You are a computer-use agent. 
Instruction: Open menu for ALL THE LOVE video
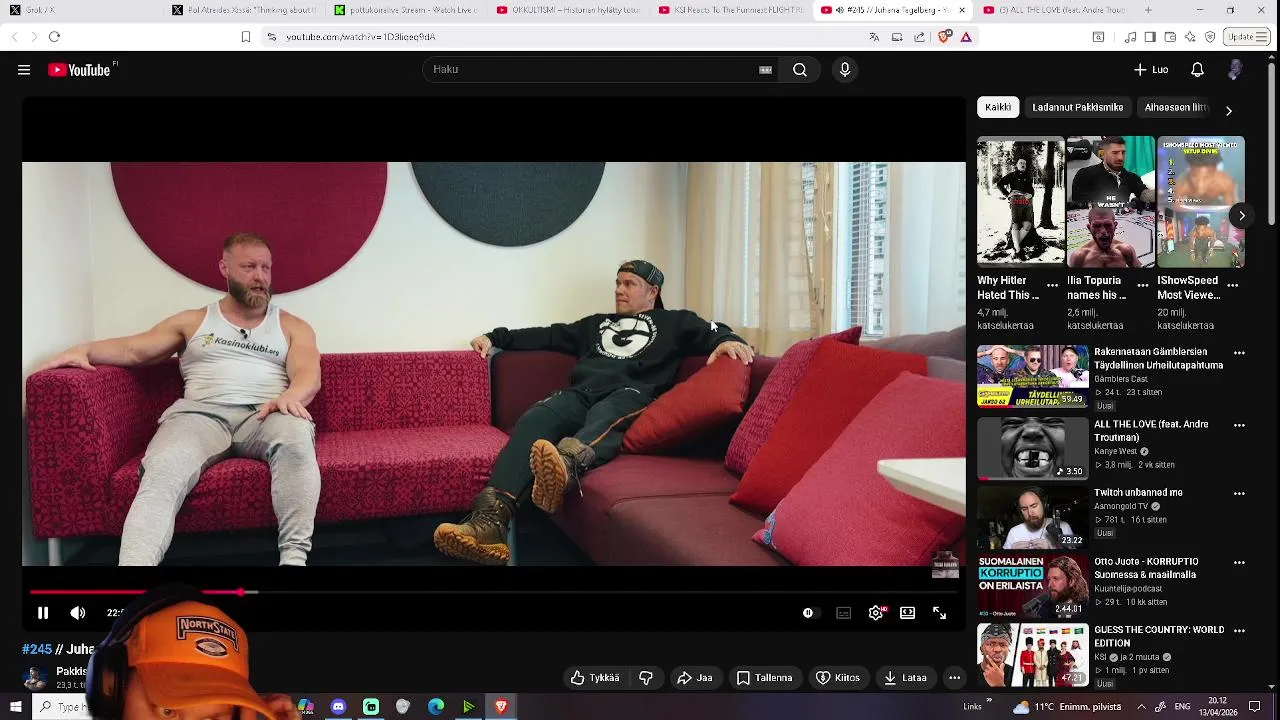tap(1239, 425)
